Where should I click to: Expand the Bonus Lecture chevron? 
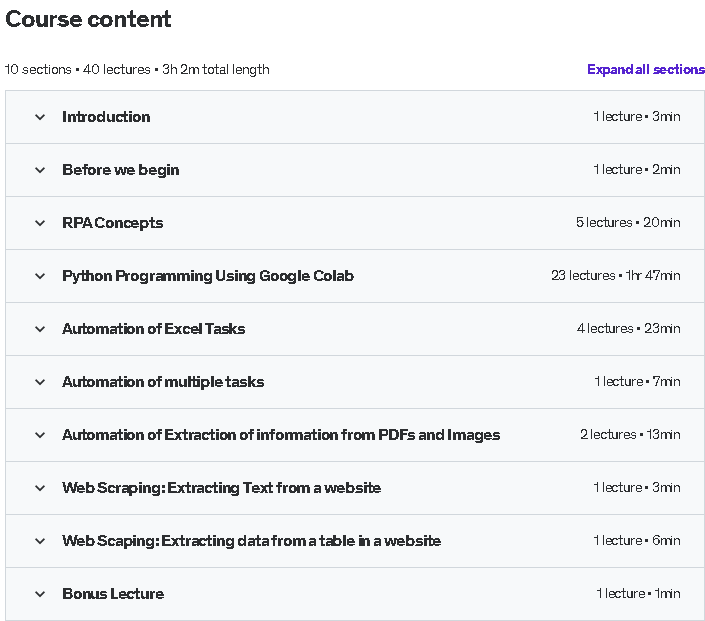(40, 594)
